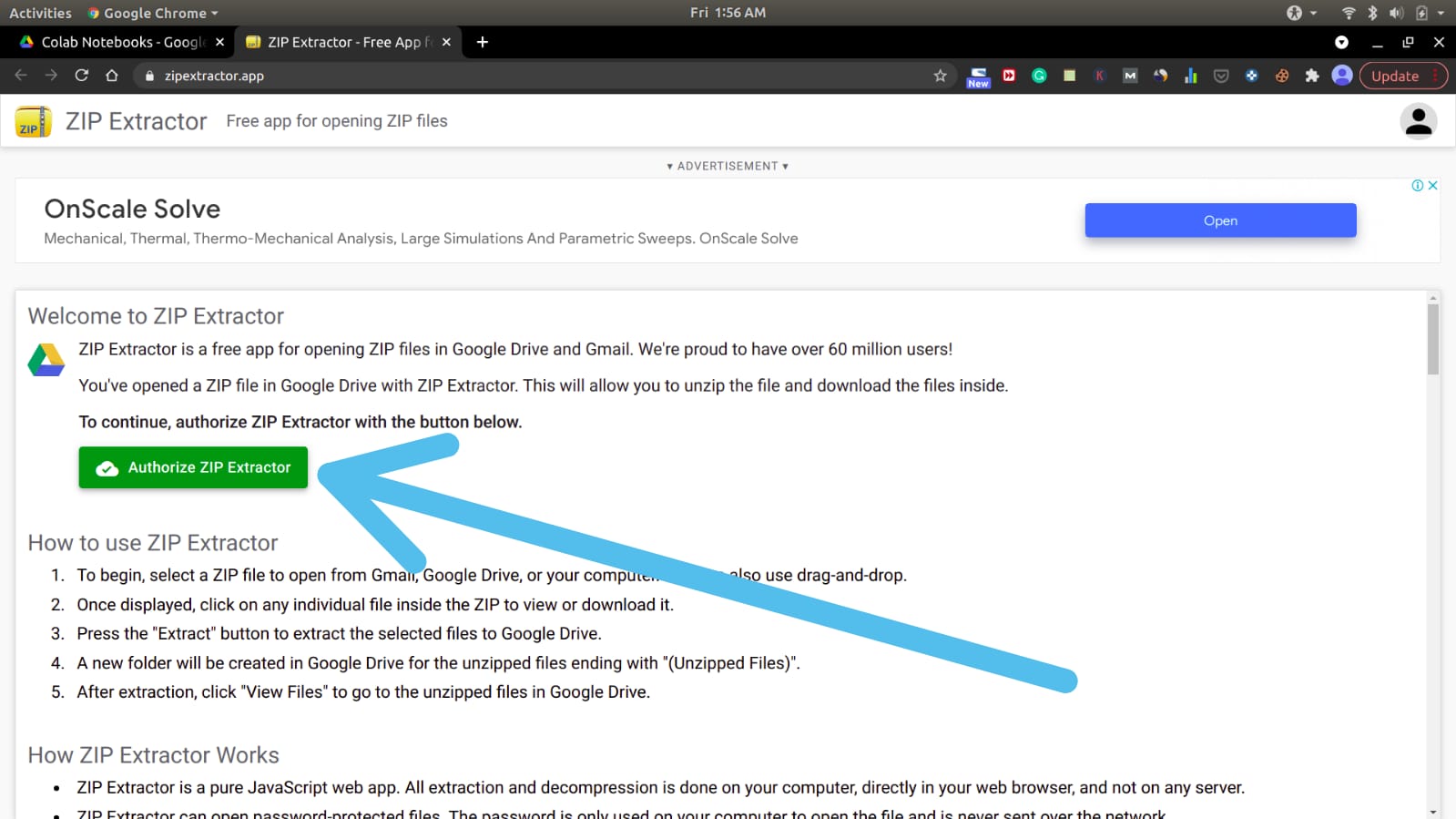The width and height of the screenshot is (1456, 819).
Task: Close the OnScale Solve advertisement
Action: pyautogui.click(x=1432, y=185)
